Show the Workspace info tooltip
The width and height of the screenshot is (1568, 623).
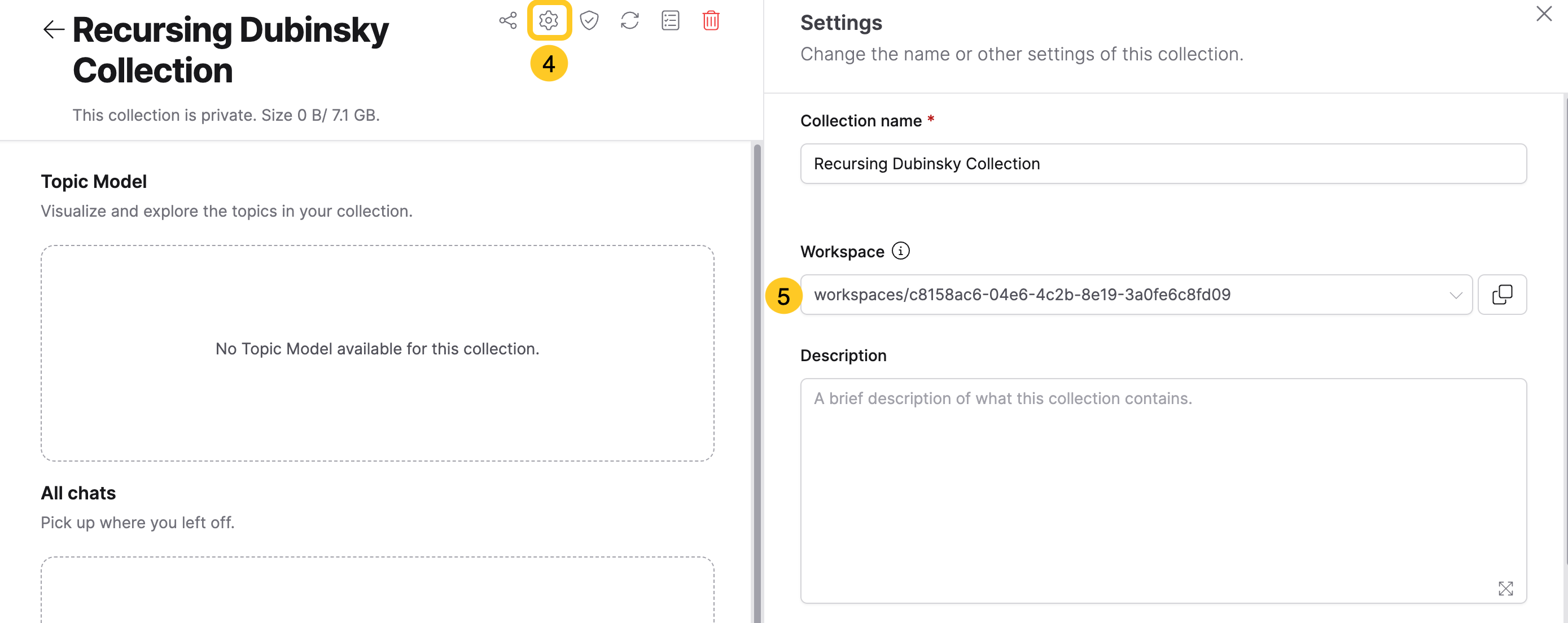901,250
